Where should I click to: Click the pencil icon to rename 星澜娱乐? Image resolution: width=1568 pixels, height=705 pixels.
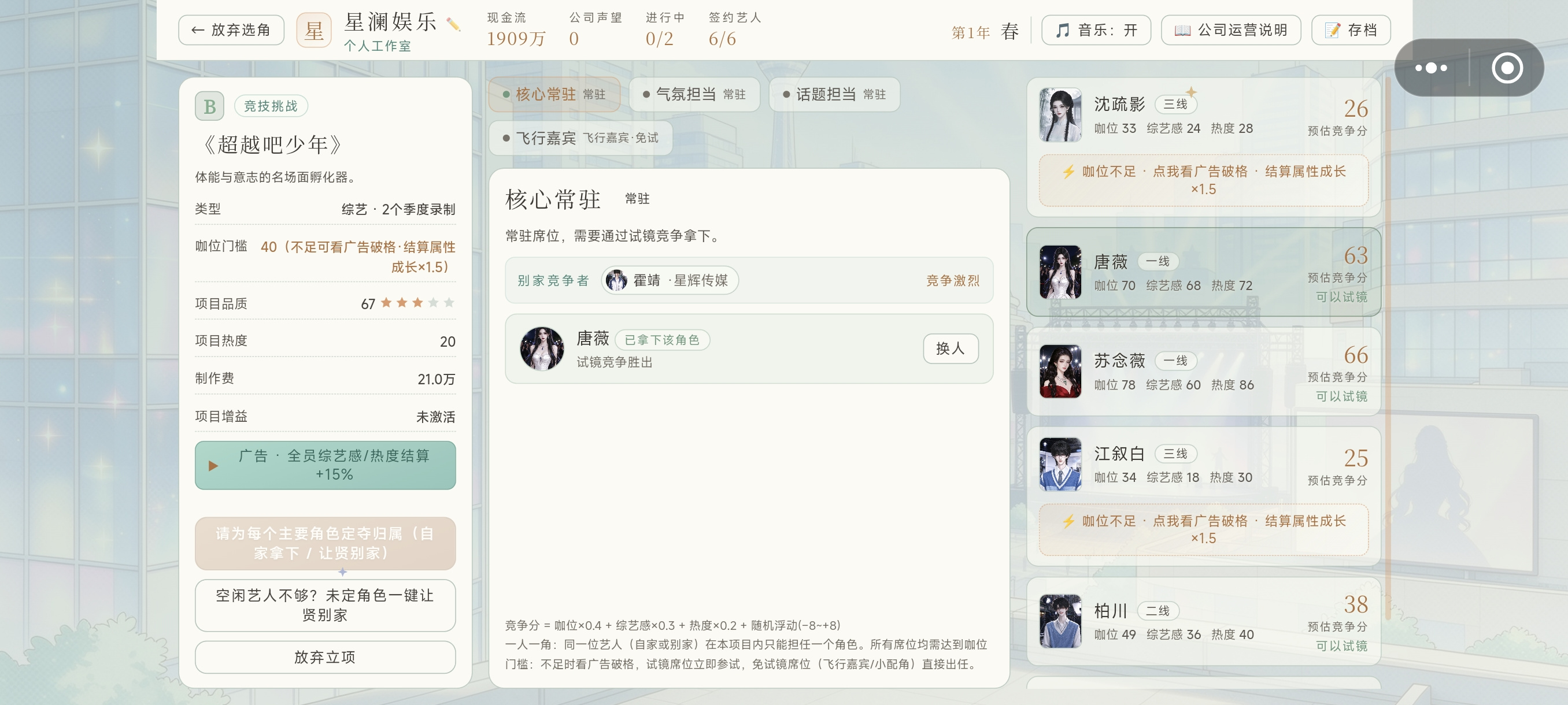(453, 24)
